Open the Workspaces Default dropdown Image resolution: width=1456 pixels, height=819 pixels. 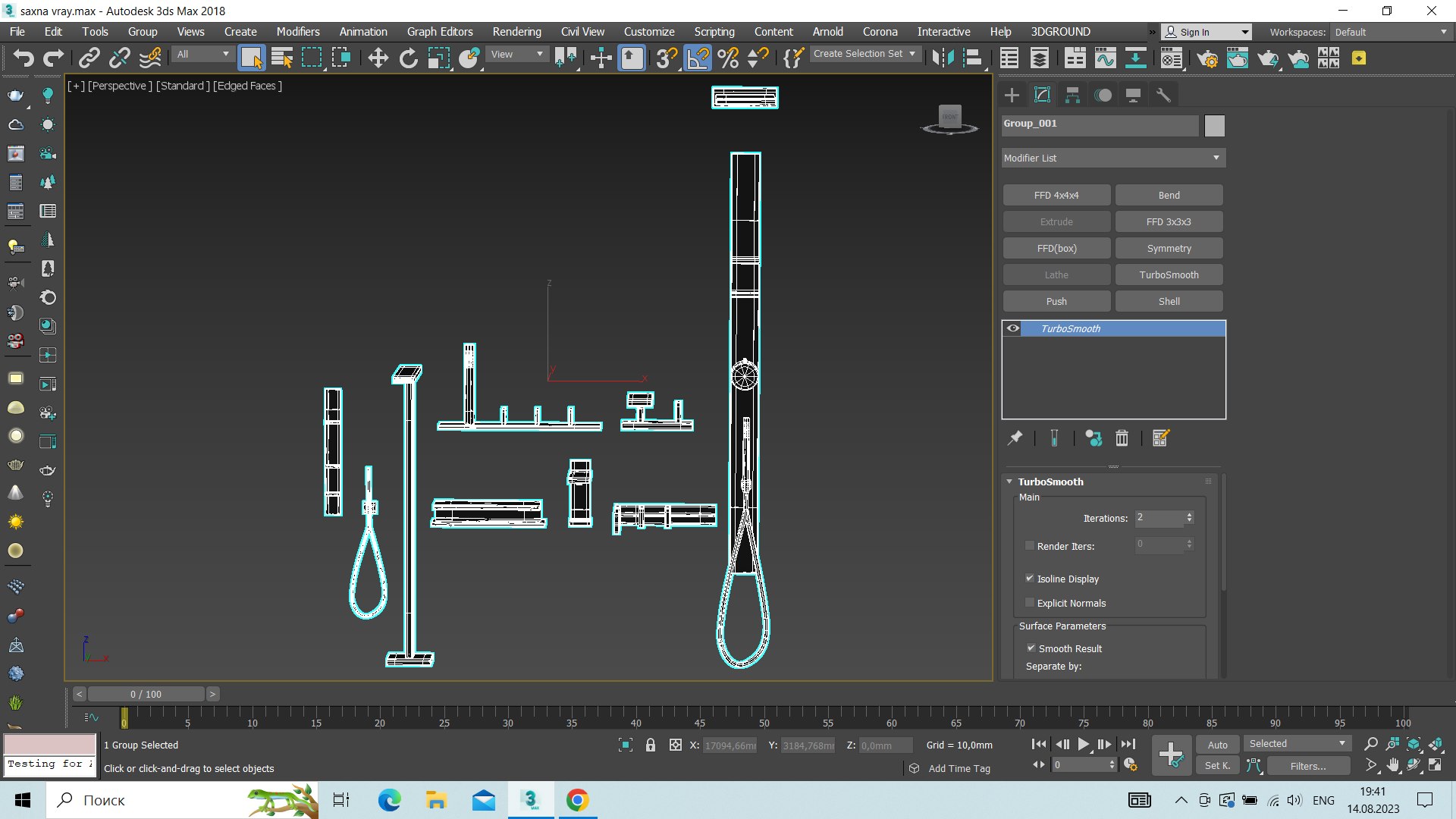click(x=1391, y=32)
